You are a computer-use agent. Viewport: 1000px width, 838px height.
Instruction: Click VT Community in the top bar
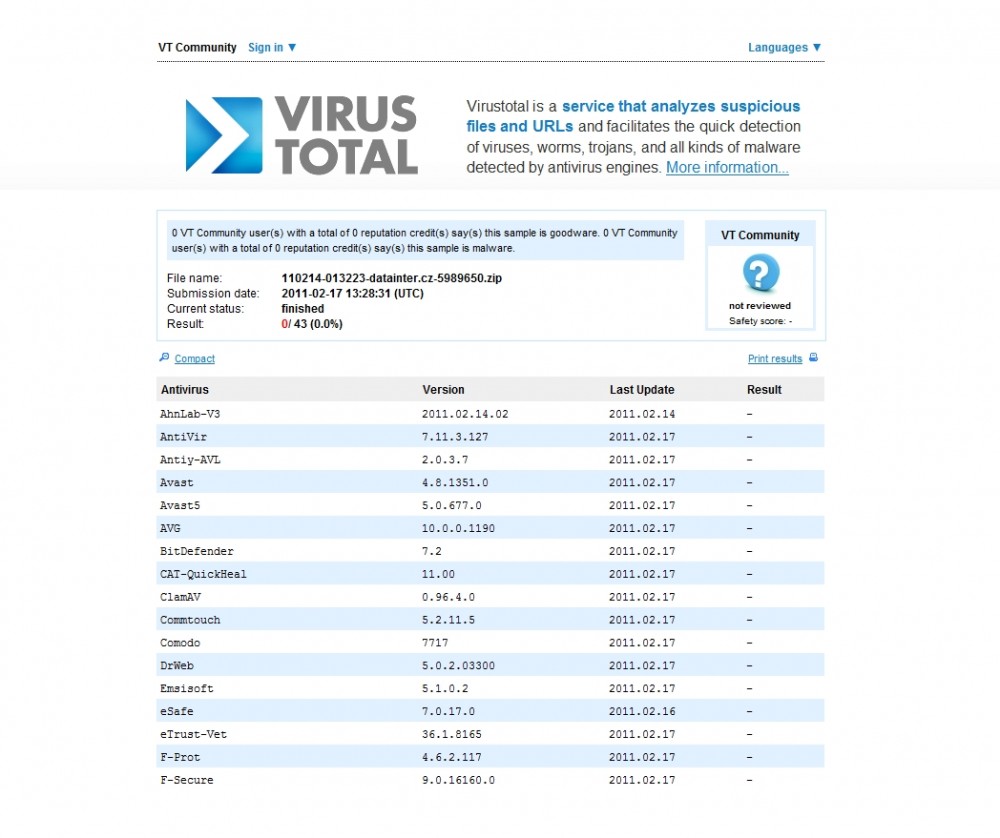pos(197,47)
